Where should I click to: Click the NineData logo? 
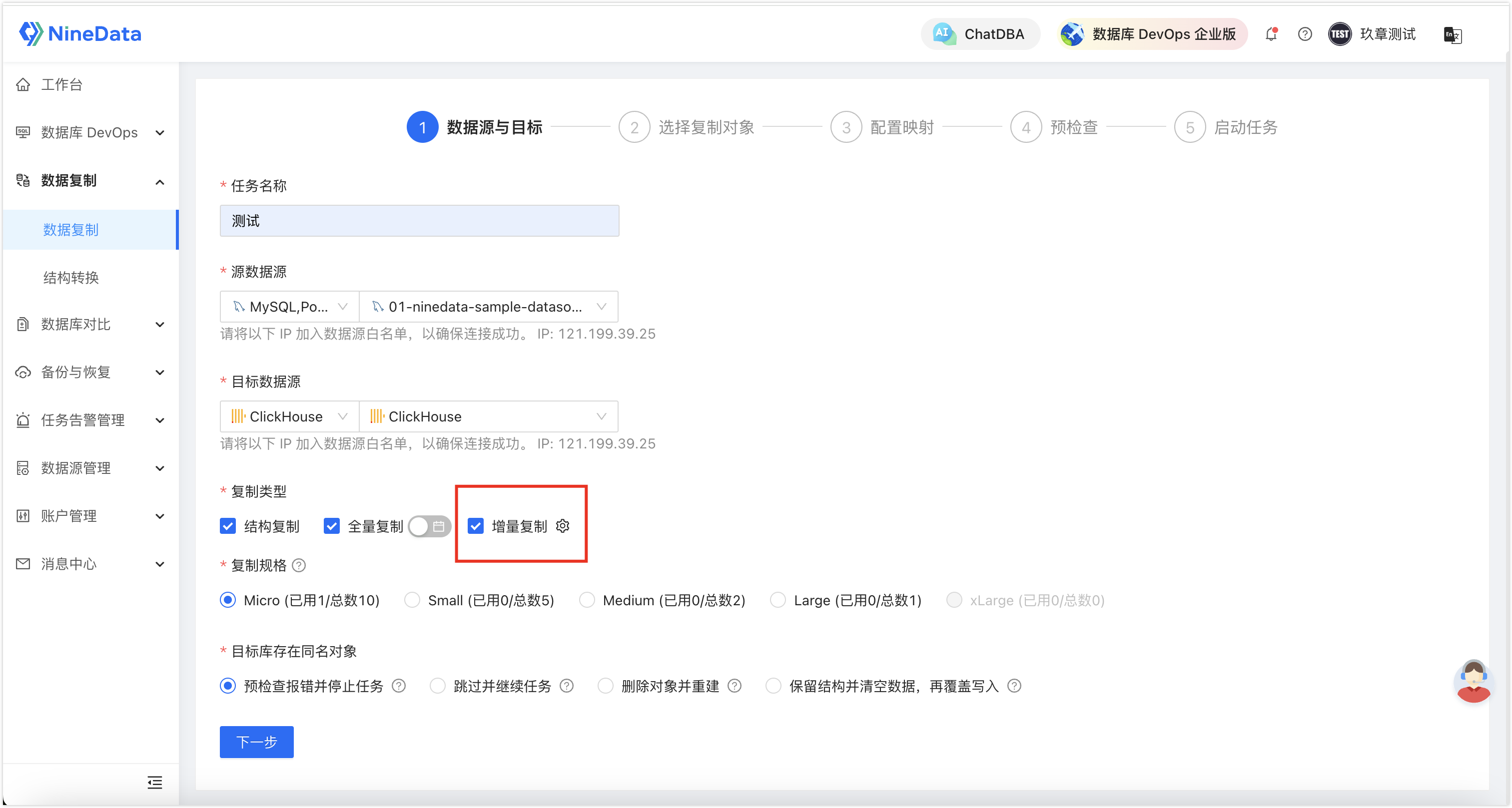(x=80, y=33)
